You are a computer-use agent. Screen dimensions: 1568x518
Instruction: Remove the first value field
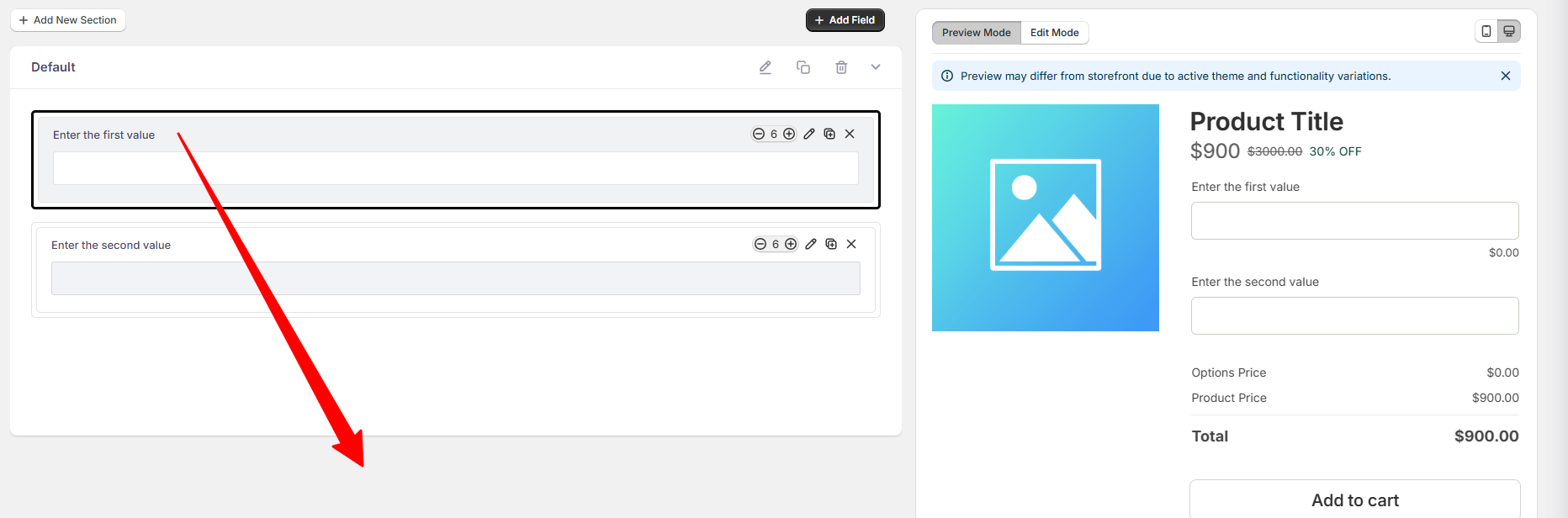pyautogui.click(x=850, y=134)
